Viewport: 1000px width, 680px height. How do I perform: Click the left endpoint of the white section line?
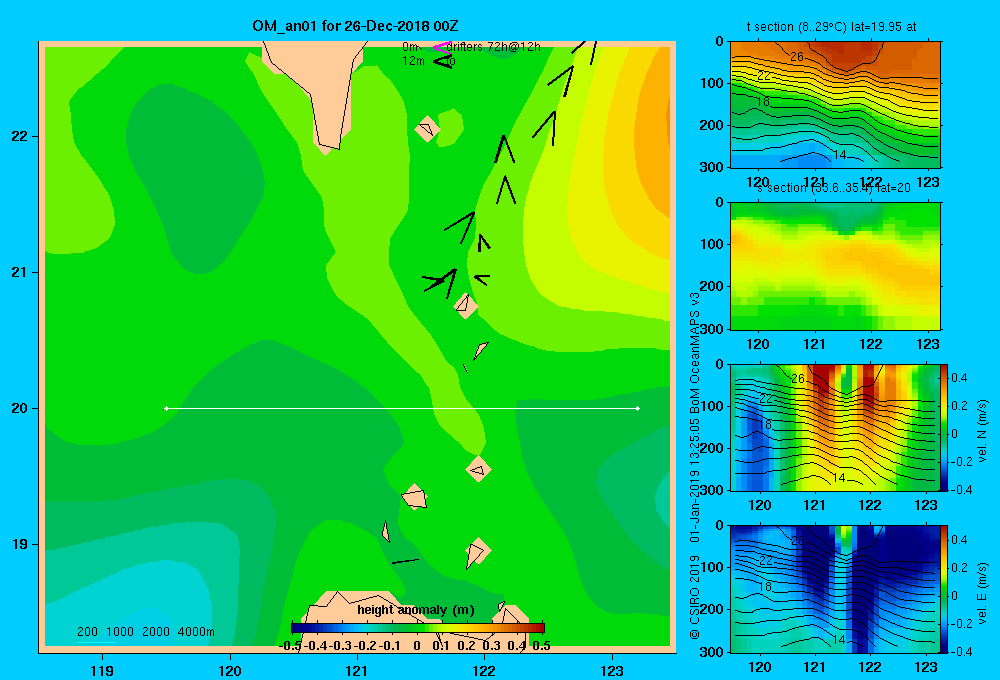(x=166, y=408)
